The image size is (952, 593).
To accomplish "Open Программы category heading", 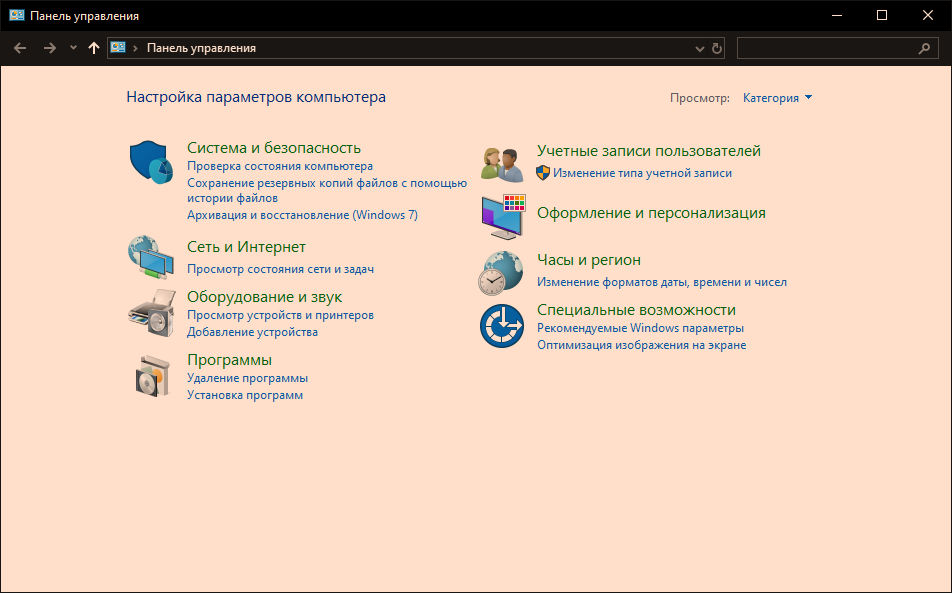I will (x=230, y=360).
